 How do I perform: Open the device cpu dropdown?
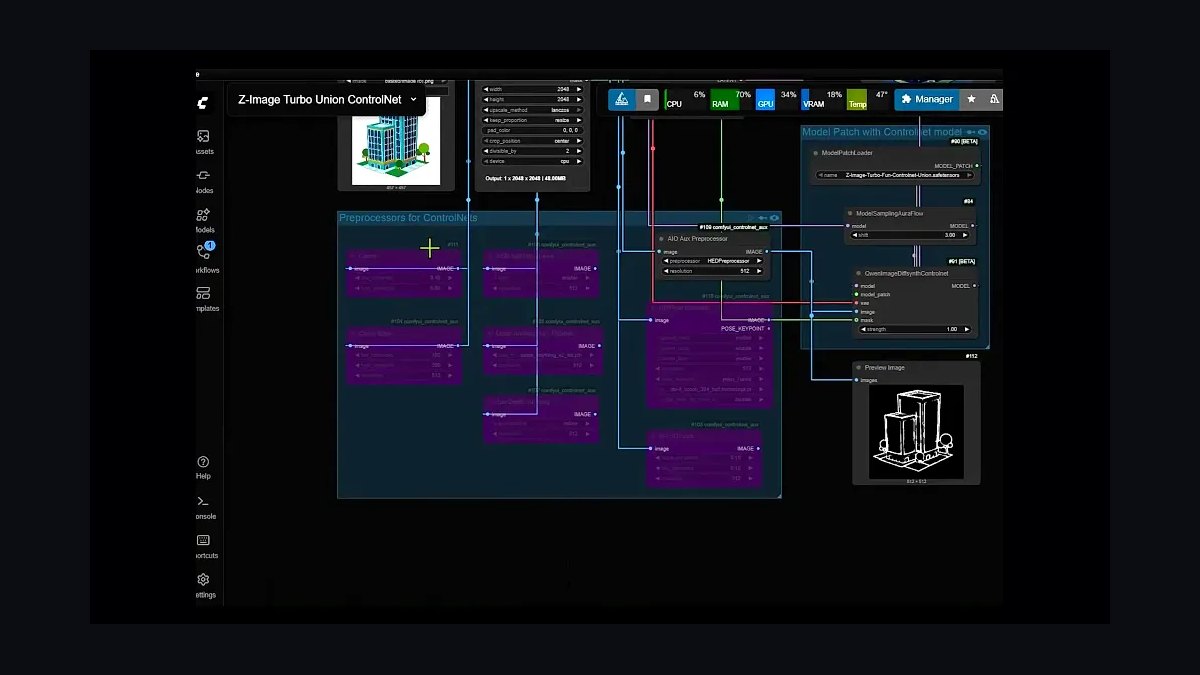532,161
